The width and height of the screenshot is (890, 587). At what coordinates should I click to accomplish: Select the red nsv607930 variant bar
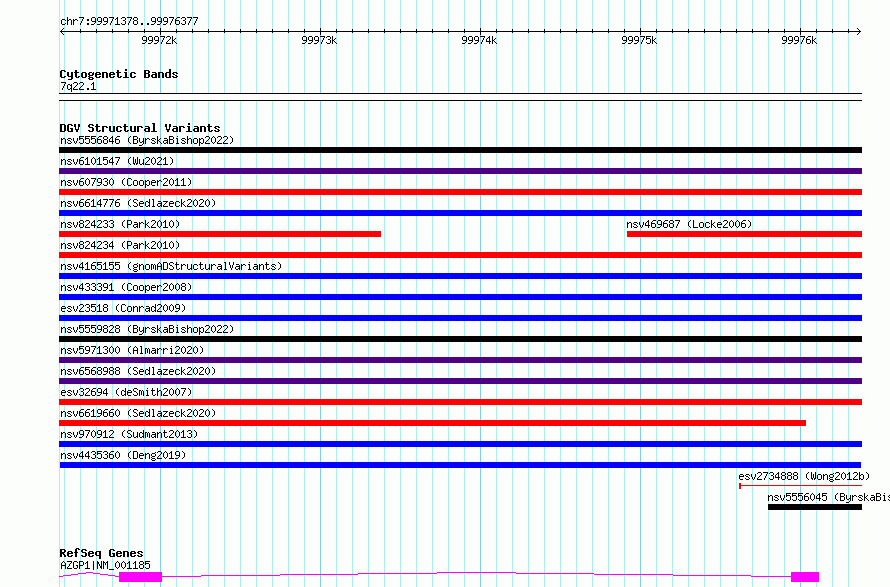[460, 192]
